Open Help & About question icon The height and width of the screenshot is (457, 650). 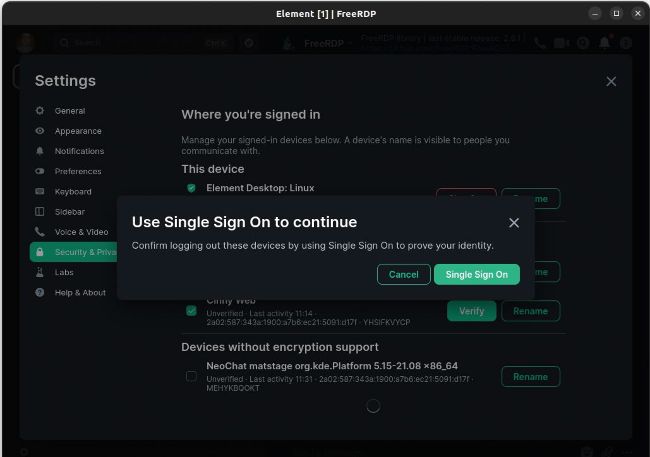pos(40,292)
